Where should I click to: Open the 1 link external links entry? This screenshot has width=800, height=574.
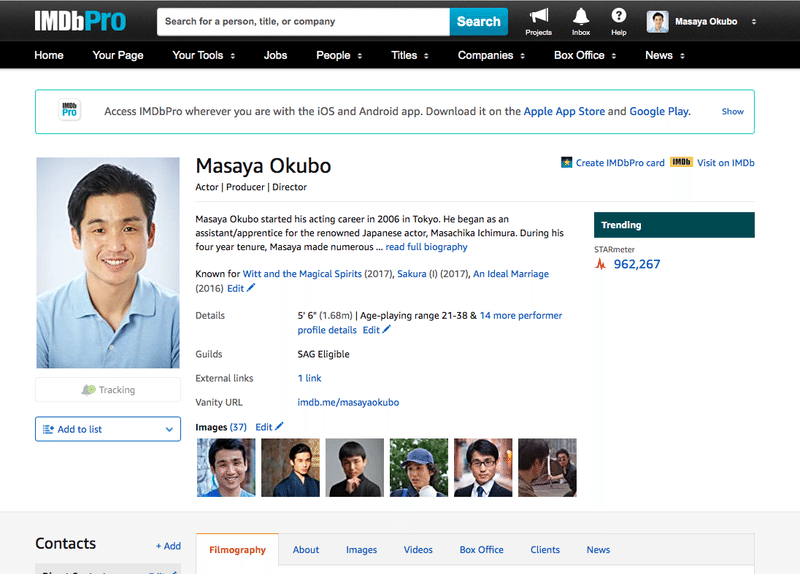[309, 378]
